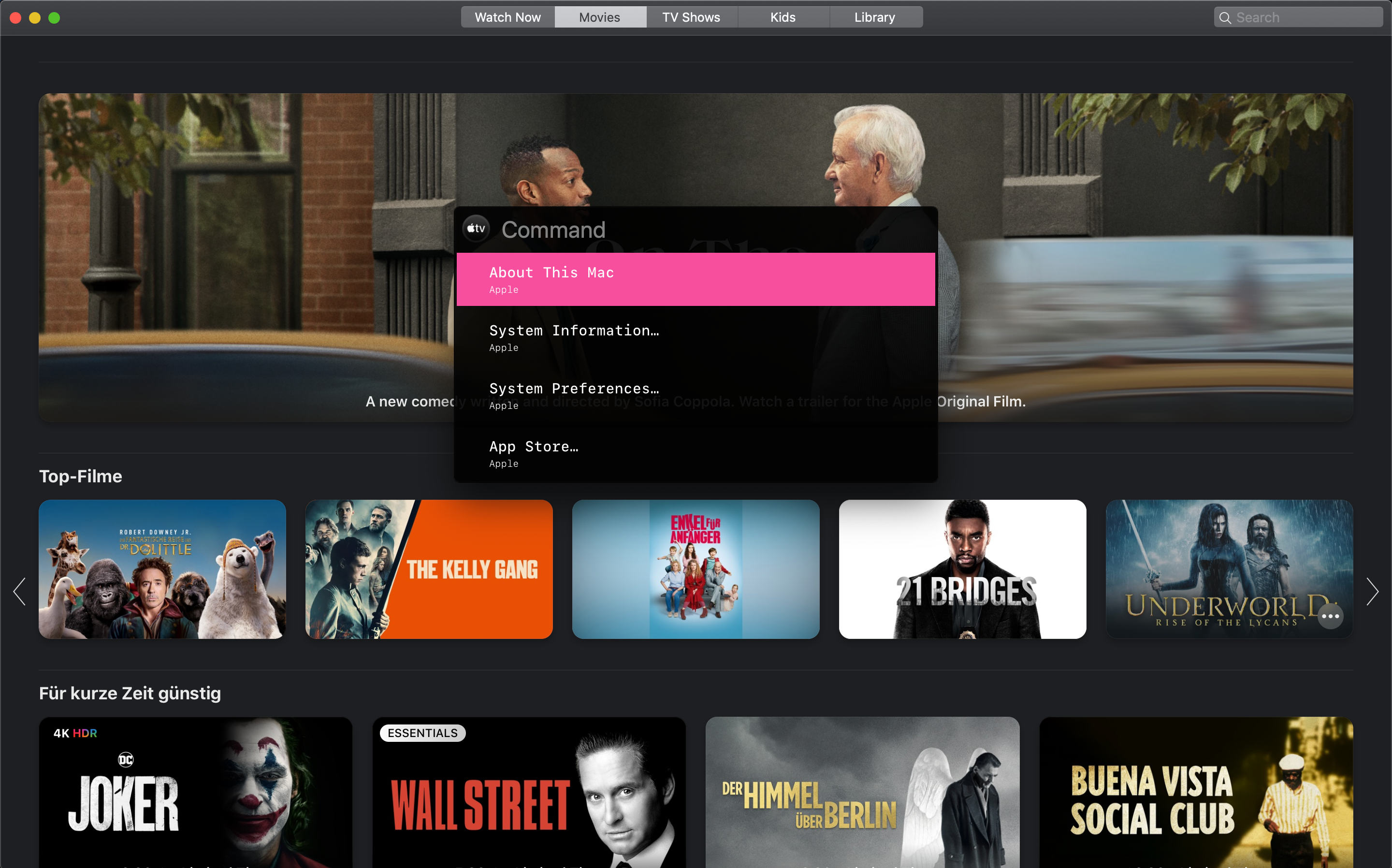Open the Wall Street Essentials thumbnail

(x=529, y=792)
